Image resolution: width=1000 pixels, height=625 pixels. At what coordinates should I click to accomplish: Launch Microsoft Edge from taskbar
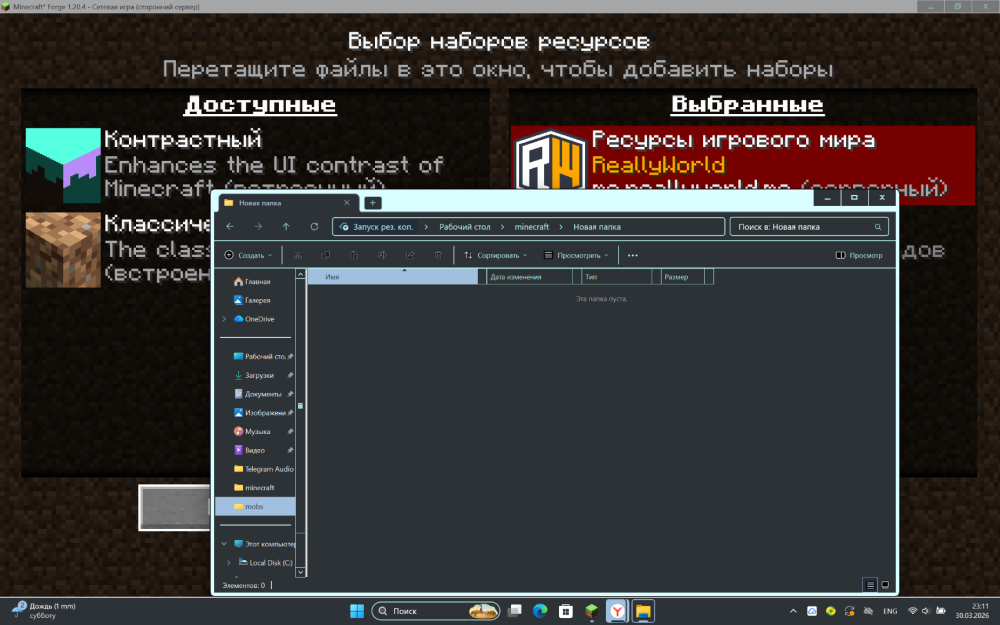540,611
